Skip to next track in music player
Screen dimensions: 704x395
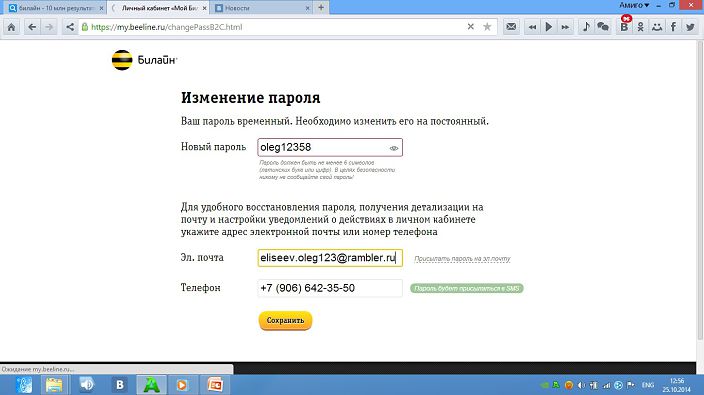(565, 27)
